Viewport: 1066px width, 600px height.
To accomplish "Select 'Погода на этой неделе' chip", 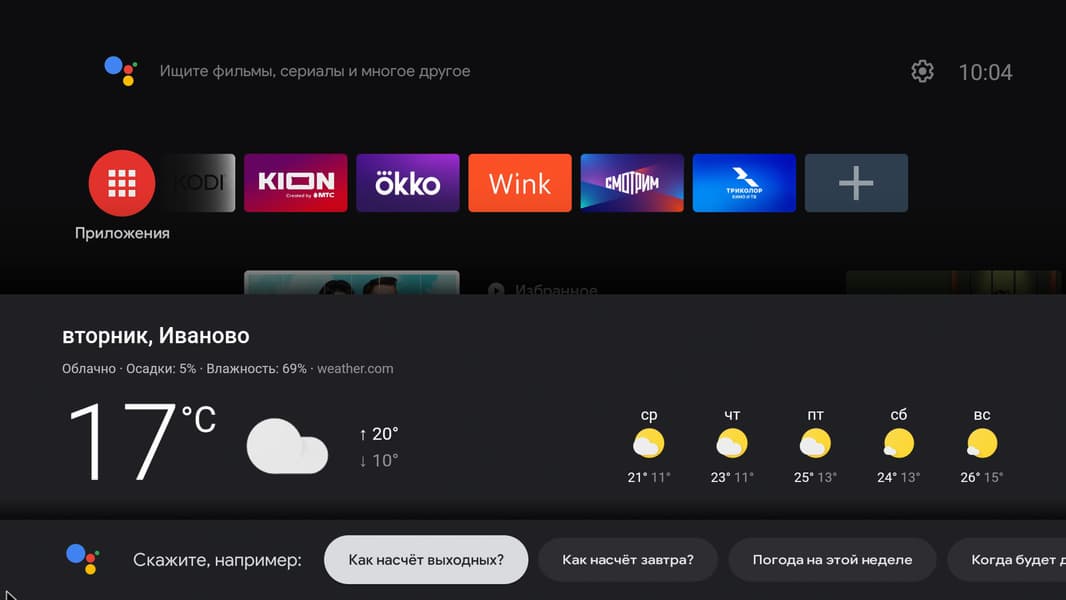I will tap(832, 560).
